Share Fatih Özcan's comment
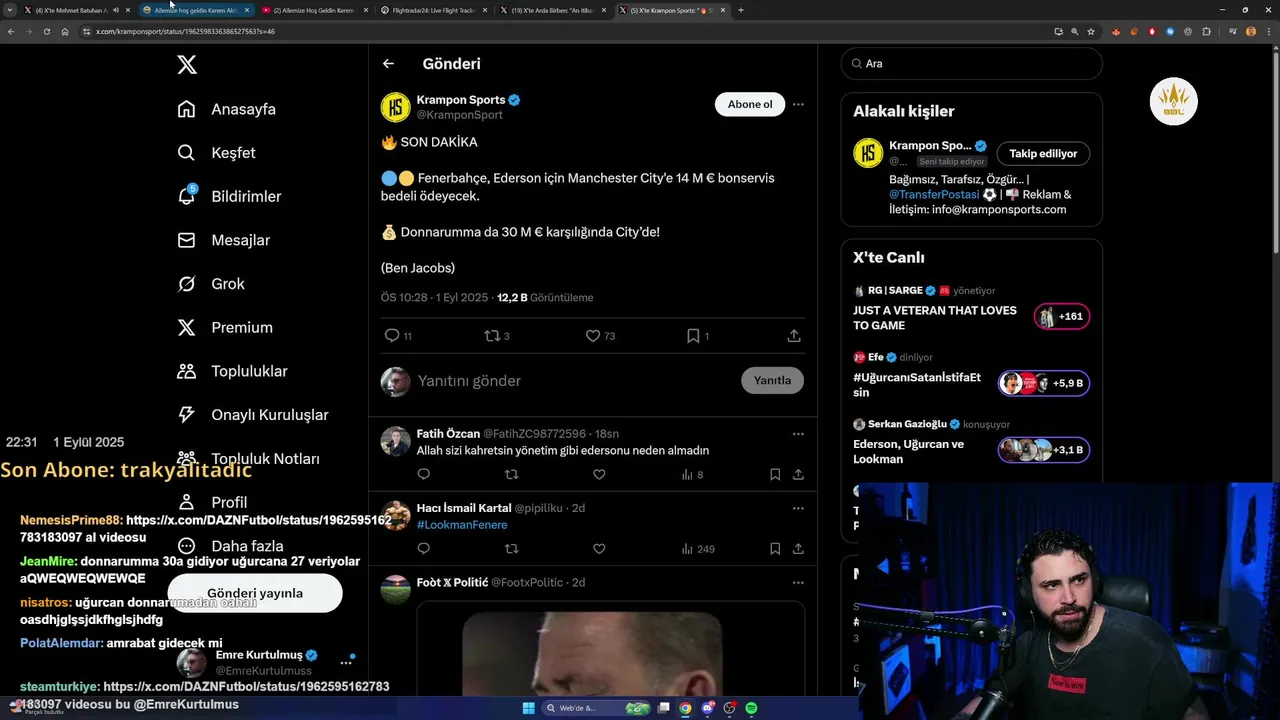 (798, 475)
